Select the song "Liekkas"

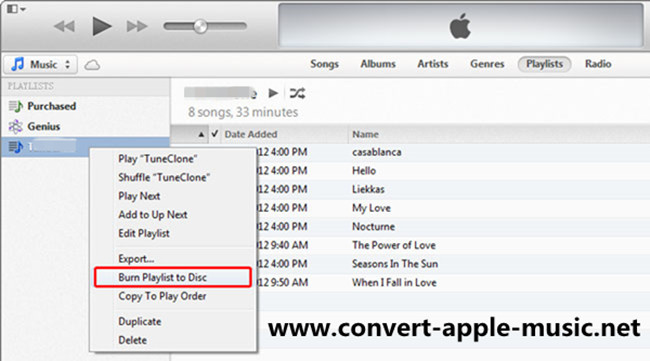[368, 189]
